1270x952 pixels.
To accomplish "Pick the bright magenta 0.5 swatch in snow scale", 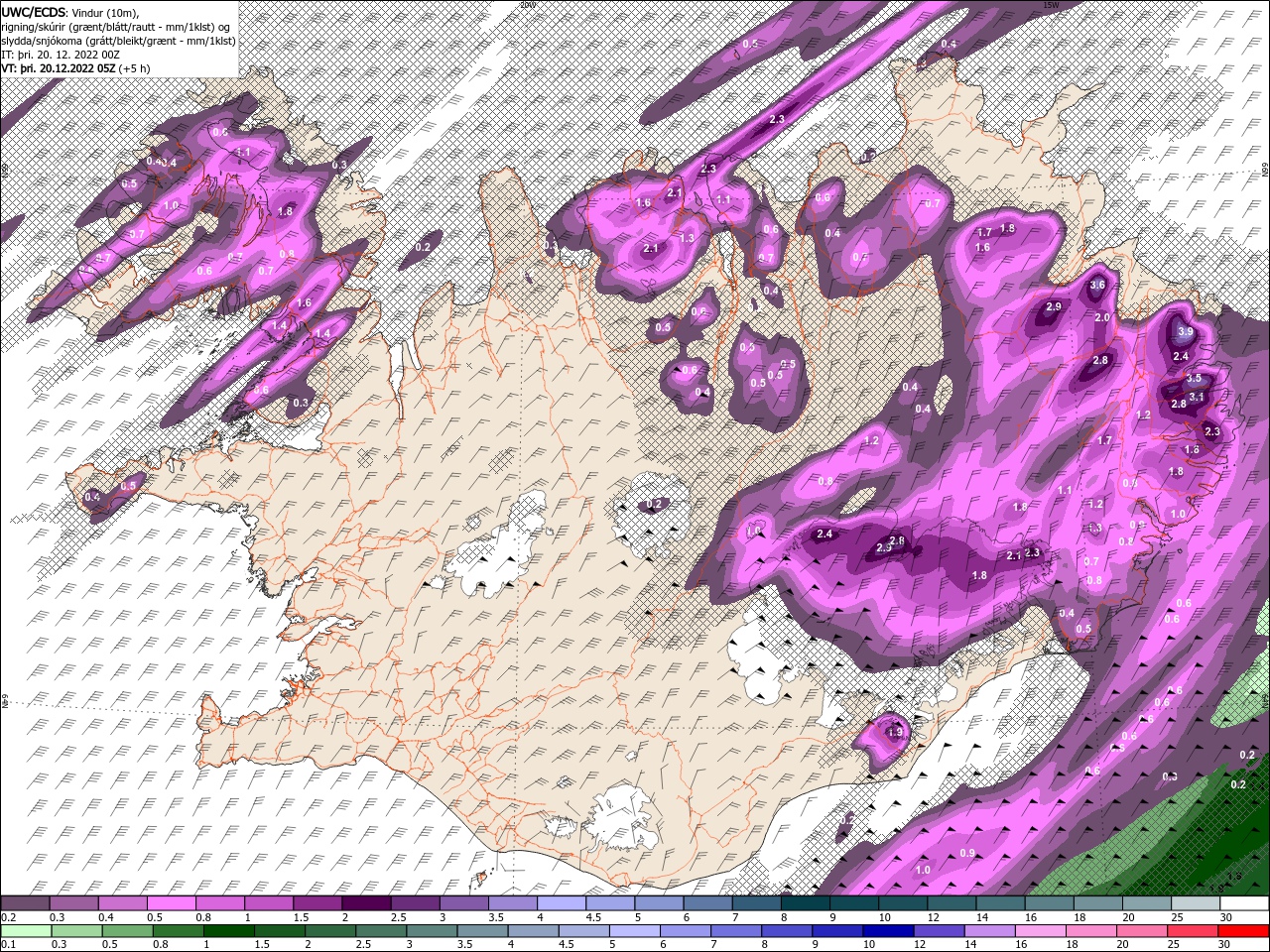I will point(171,903).
